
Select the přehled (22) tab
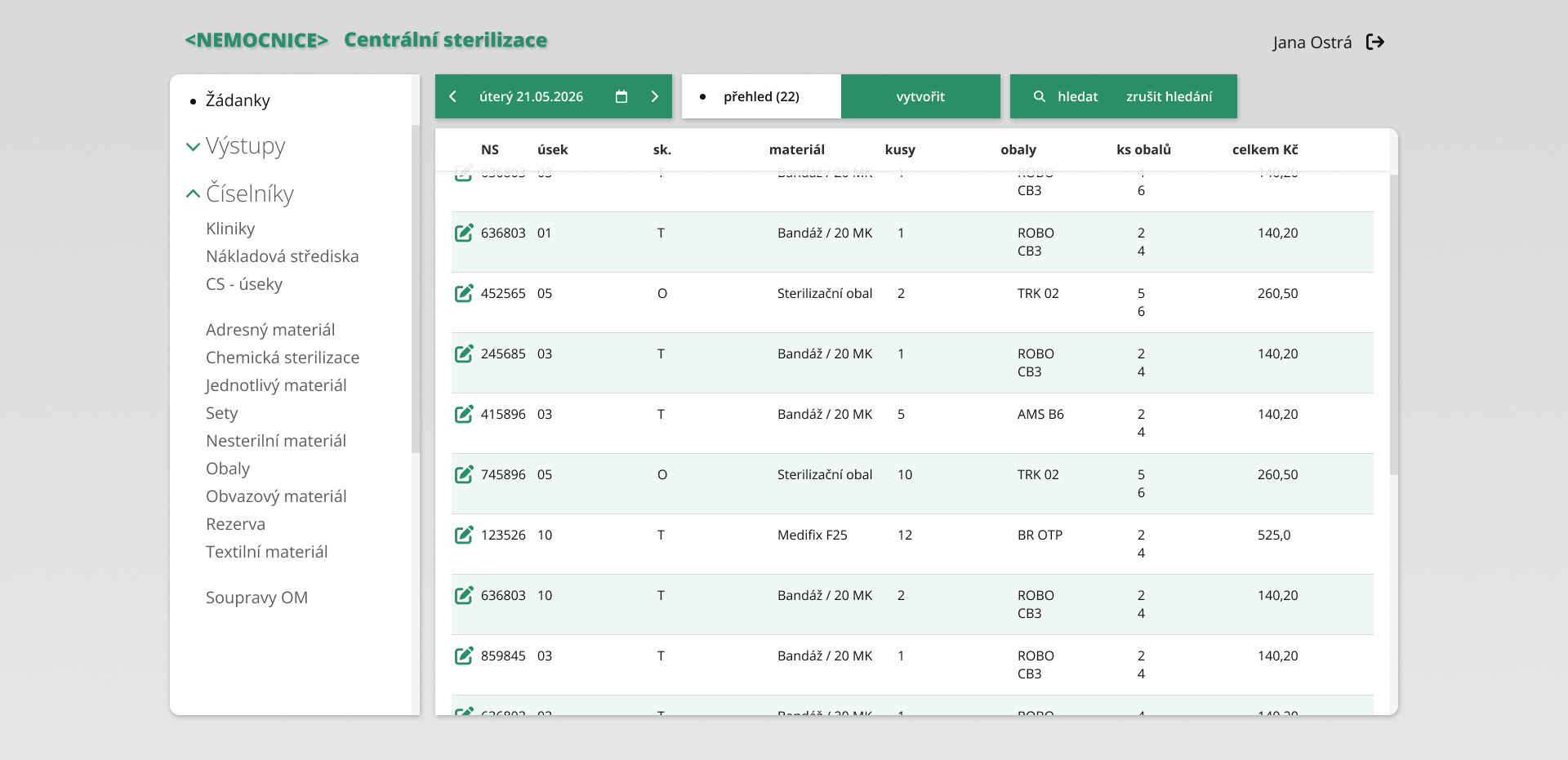click(x=761, y=96)
